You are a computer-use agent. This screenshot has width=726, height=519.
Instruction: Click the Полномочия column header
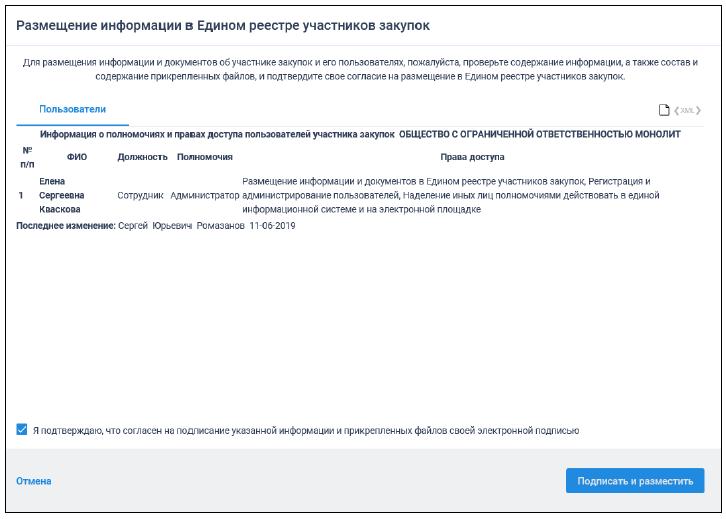tap(204, 157)
